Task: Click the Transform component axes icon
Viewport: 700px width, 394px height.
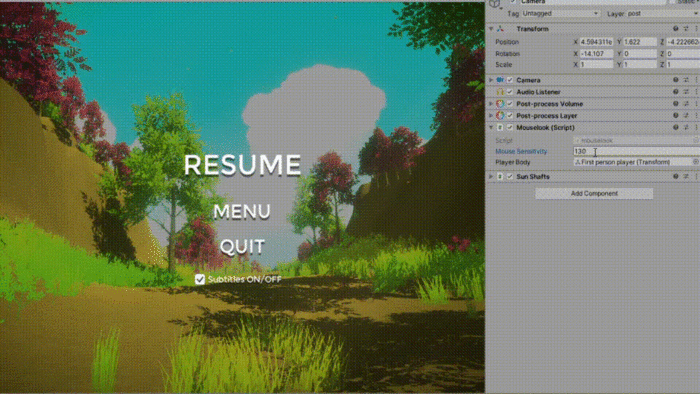Action: pyautogui.click(x=500, y=29)
